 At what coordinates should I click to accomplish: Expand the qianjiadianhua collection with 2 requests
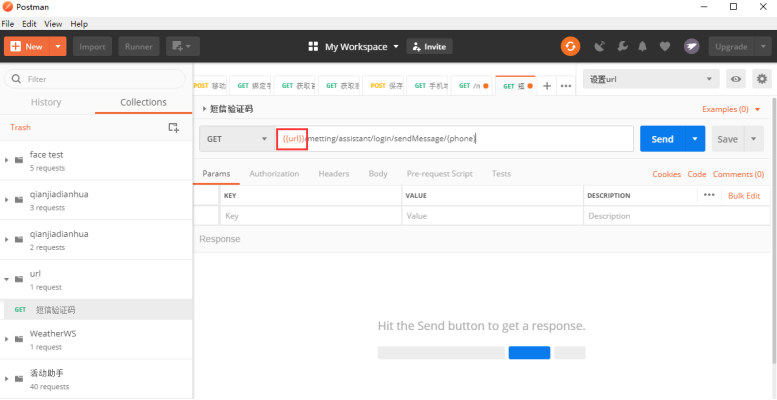click(x=6, y=239)
